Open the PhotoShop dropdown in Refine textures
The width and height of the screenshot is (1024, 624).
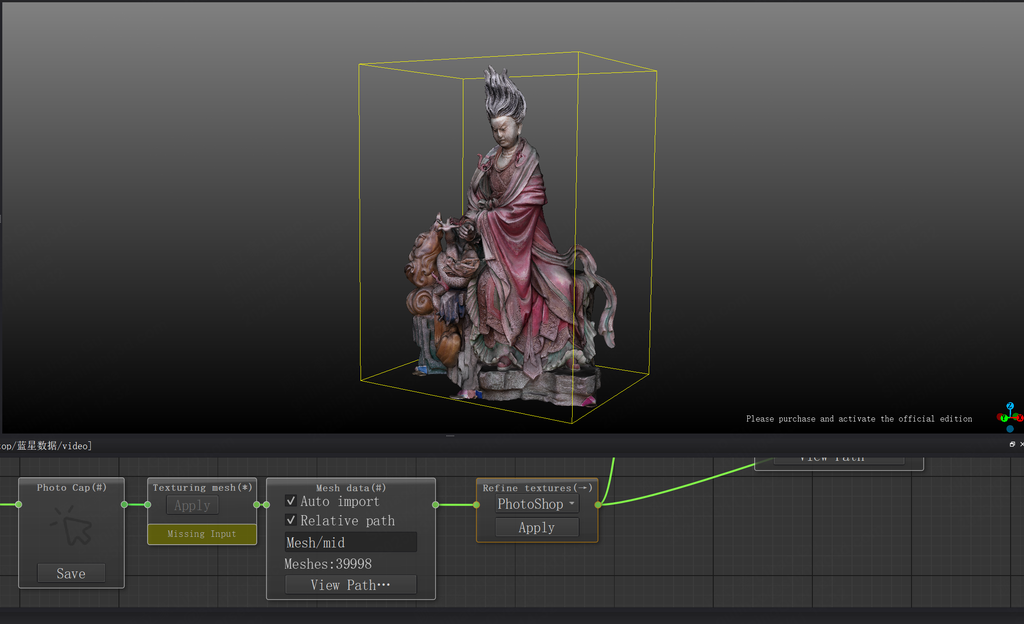point(536,505)
